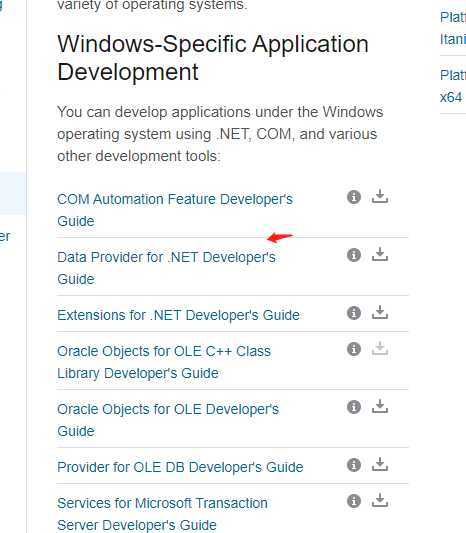The width and height of the screenshot is (466, 533).
Task: View info for Extensions for .NET guide
Action: tap(354, 313)
